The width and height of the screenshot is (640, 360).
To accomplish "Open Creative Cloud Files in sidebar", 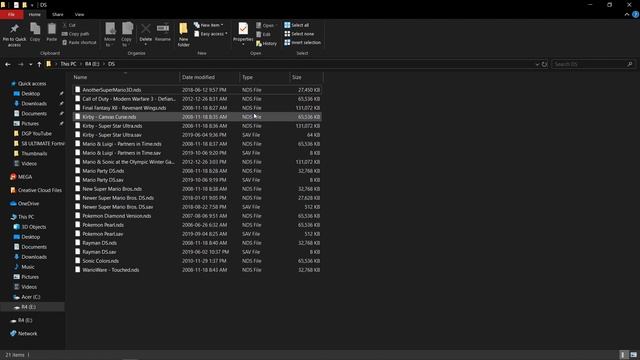I will [40, 190].
